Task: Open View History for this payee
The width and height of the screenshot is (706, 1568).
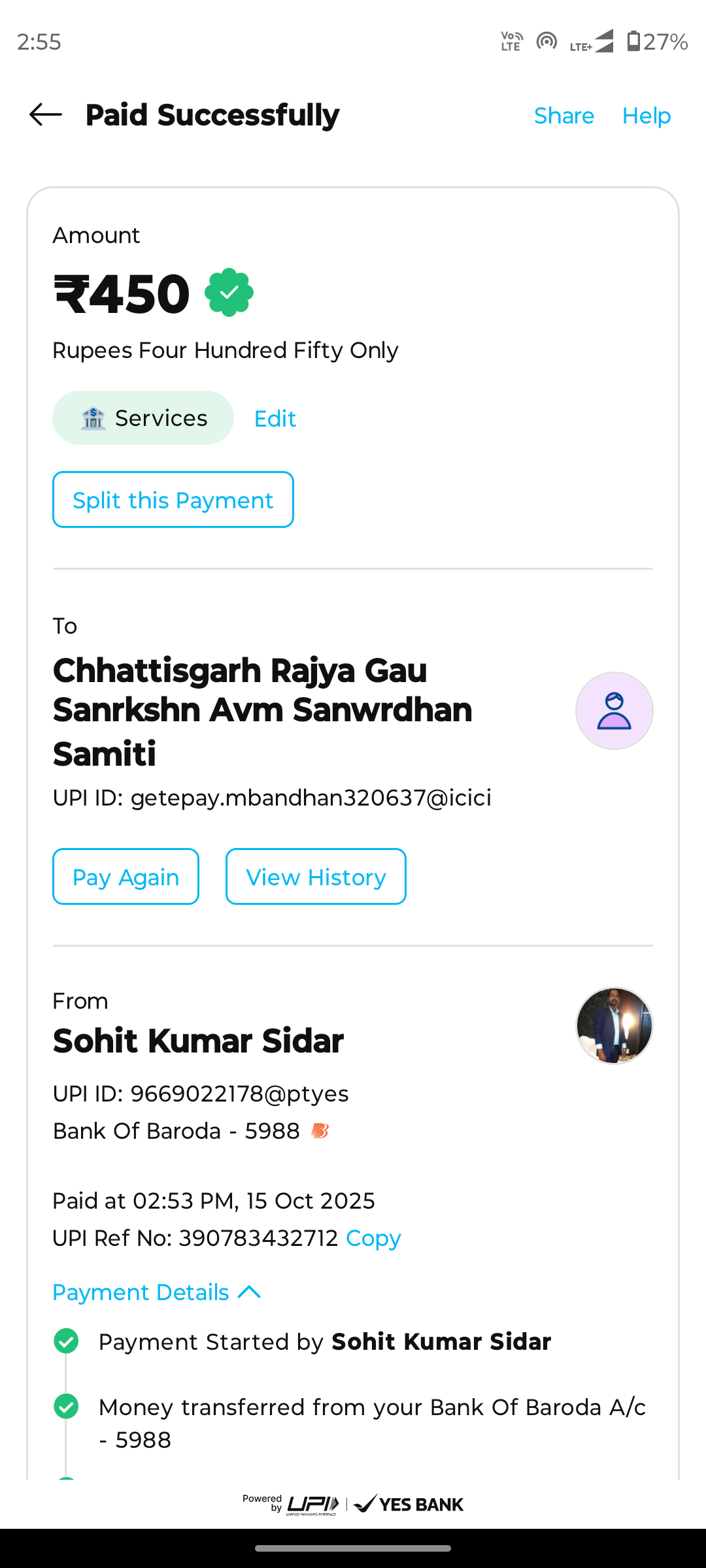Action: coord(316,877)
